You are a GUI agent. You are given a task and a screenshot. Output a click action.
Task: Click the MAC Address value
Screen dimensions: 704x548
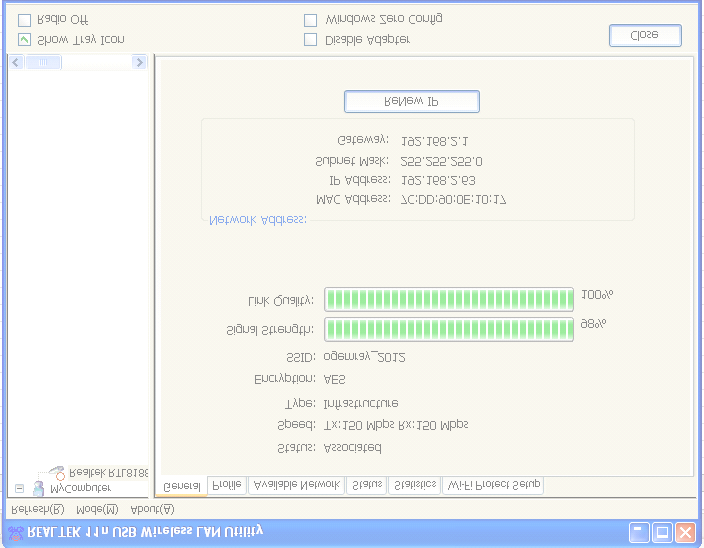point(453,200)
